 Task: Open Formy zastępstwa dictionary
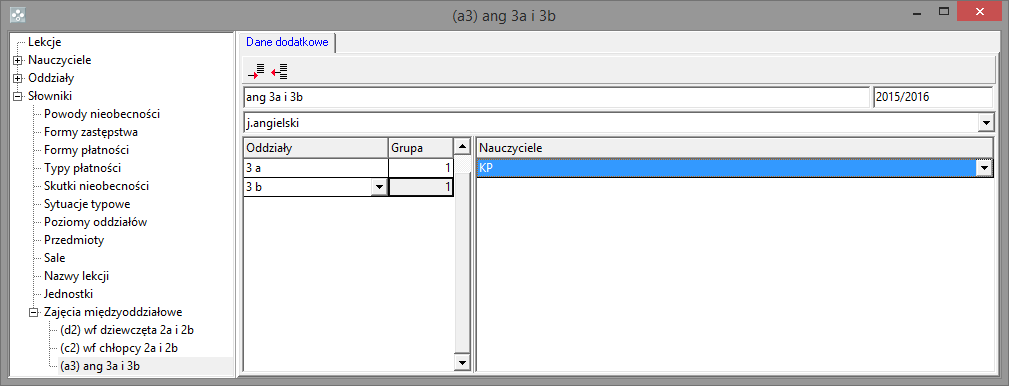[x=91, y=133]
